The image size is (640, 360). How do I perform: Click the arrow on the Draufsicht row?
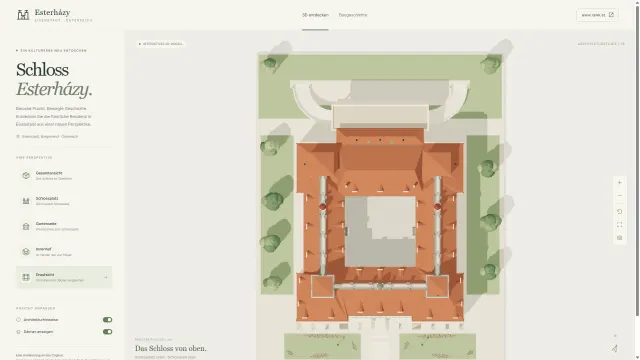(106, 278)
